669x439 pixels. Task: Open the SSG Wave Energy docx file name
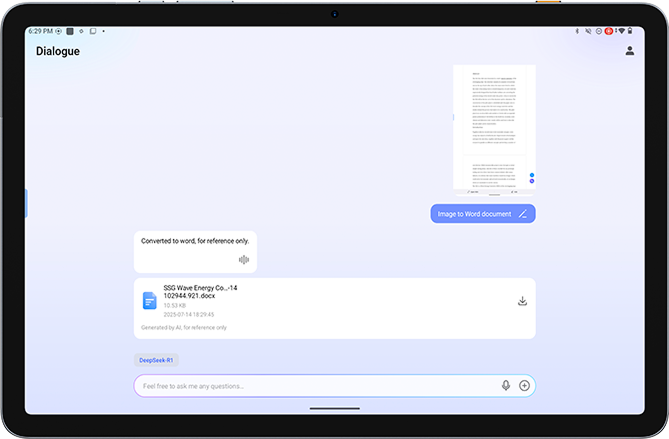[200, 292]
